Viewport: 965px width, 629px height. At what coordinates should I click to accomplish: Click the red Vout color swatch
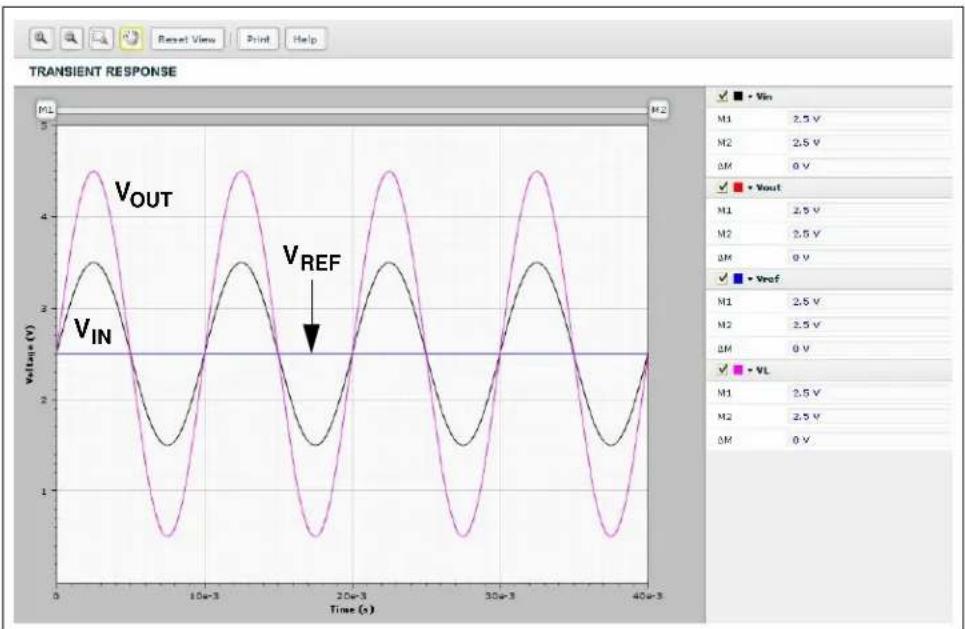[738, 188]
